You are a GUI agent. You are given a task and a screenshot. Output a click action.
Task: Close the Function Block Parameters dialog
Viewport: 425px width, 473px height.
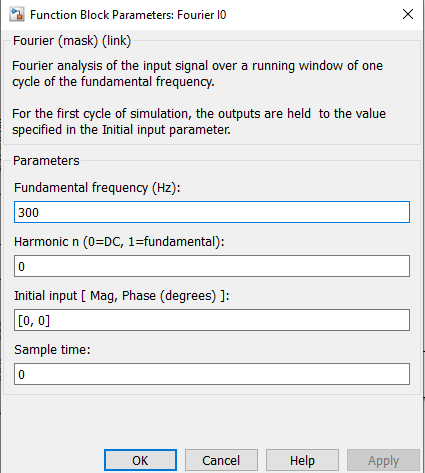(408, 14)
